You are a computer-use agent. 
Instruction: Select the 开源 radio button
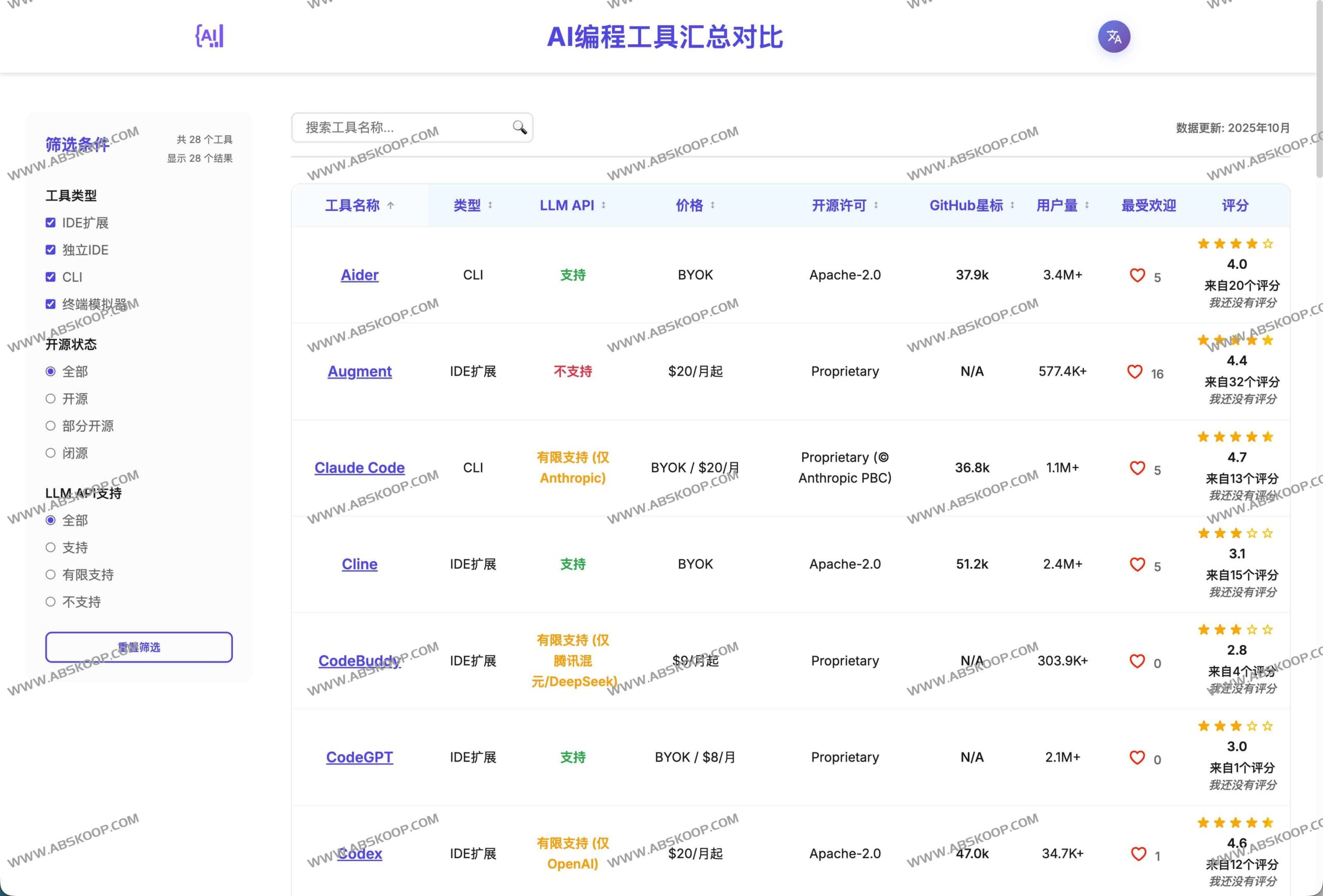click(x=50, y=398)
